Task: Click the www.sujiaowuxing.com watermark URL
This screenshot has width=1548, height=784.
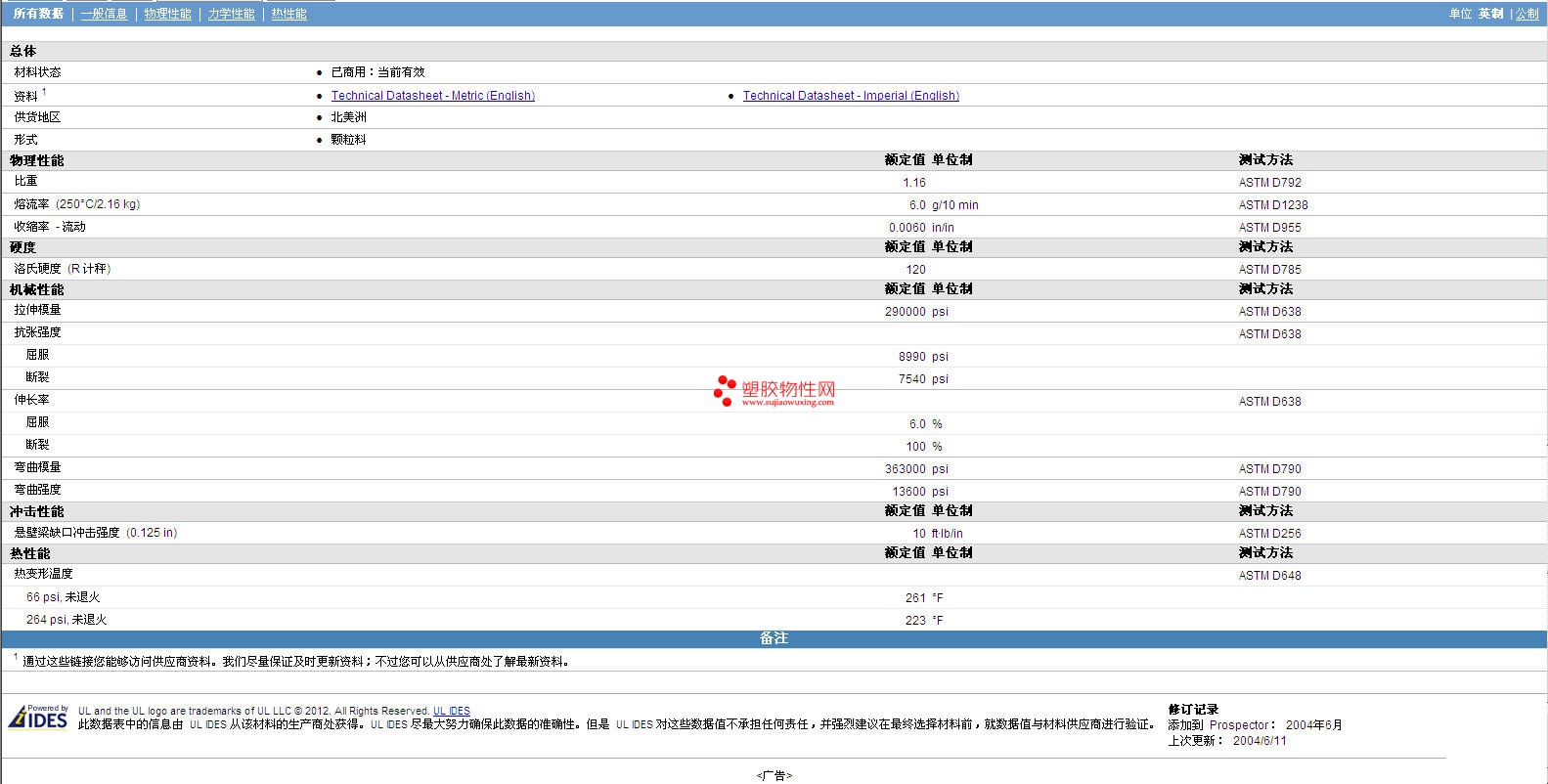Action: 787,402
